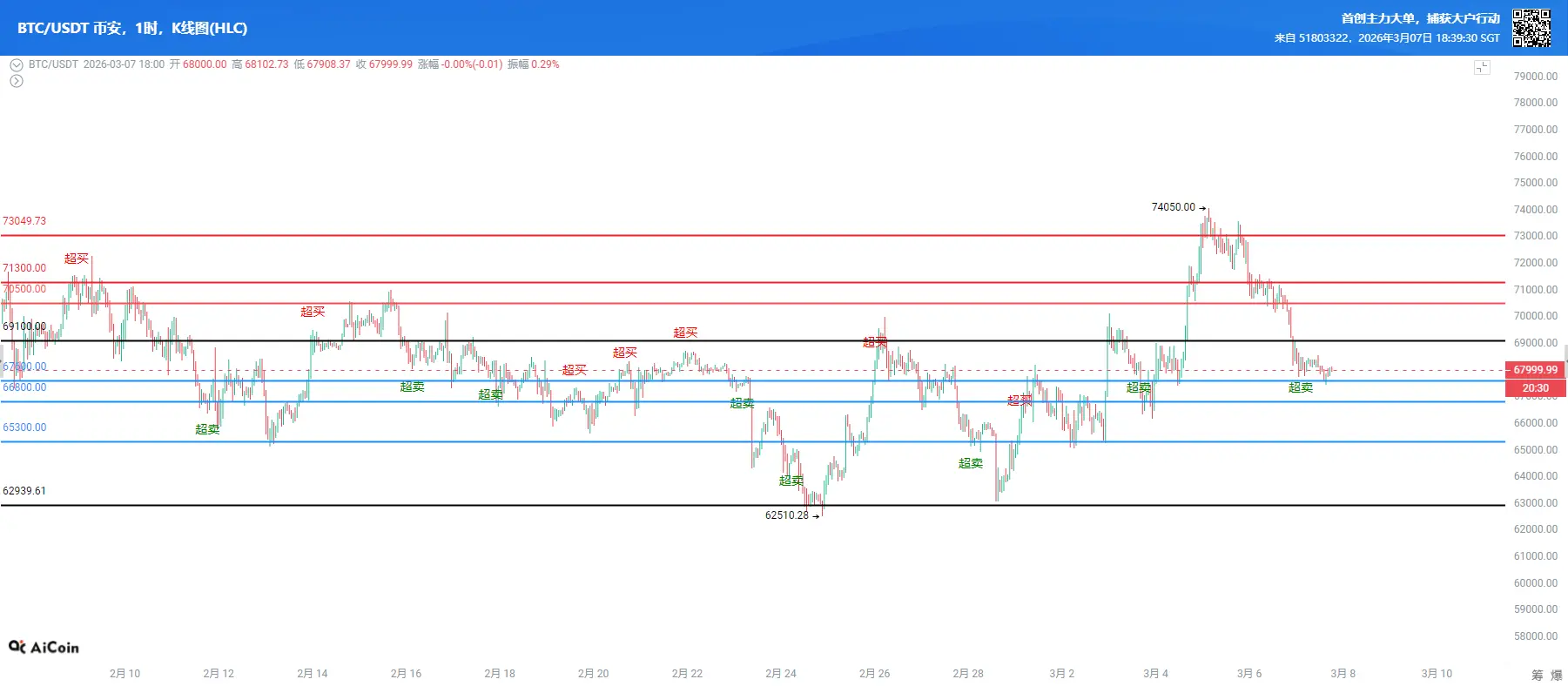Image resolution: width=1568 pixels, height=686 pixels.
Task: Click the 2月 16 date on the time axis
Action: tap(406, 674)
